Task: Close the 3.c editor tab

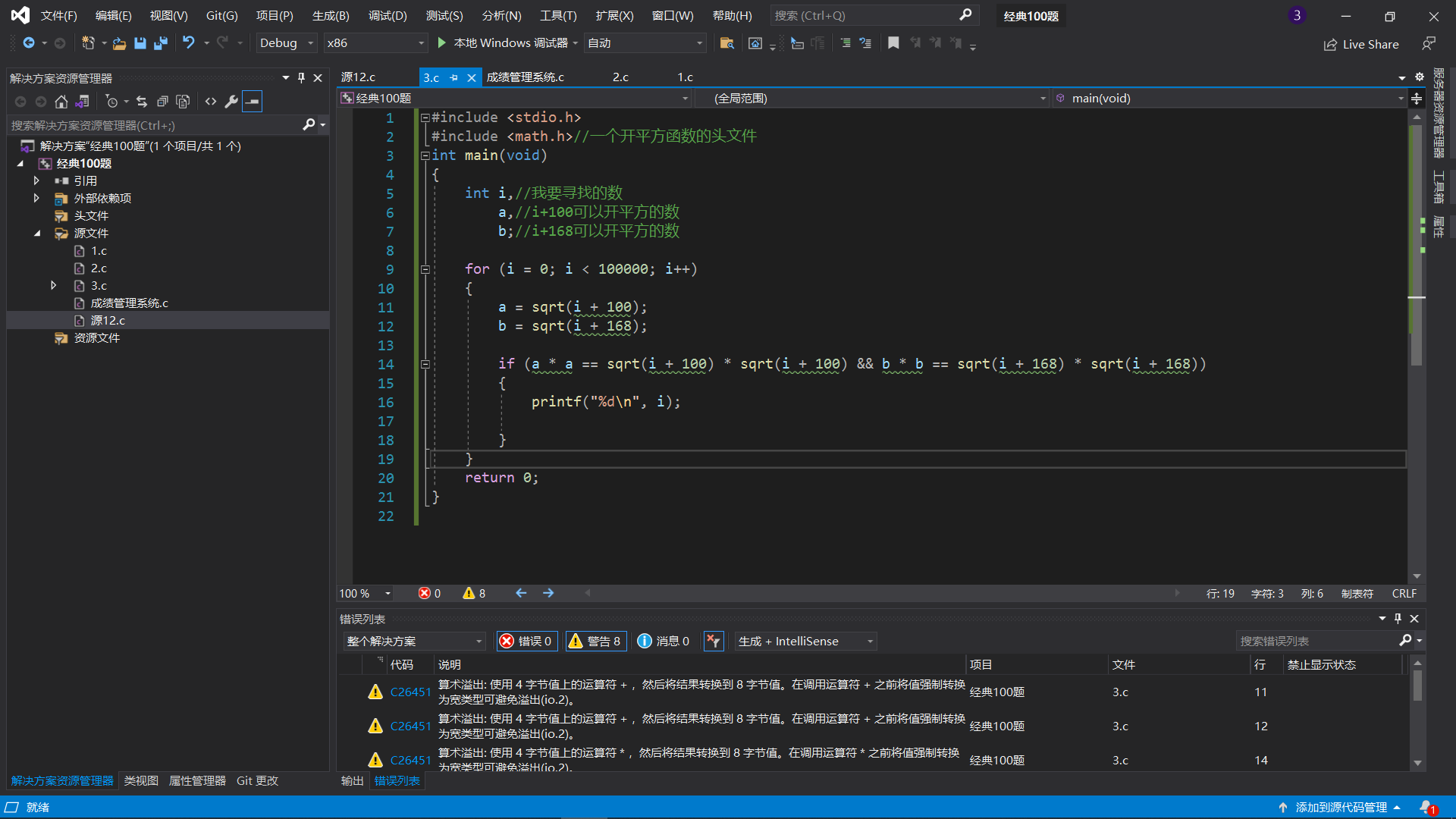Action: pos(471,77)
